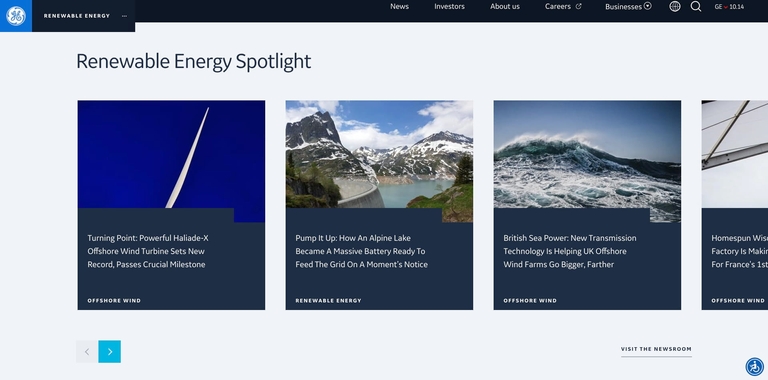Click the Careers external link icon
Image resolution: width=768 pixels, height=380 pixels.
point(578,6)
